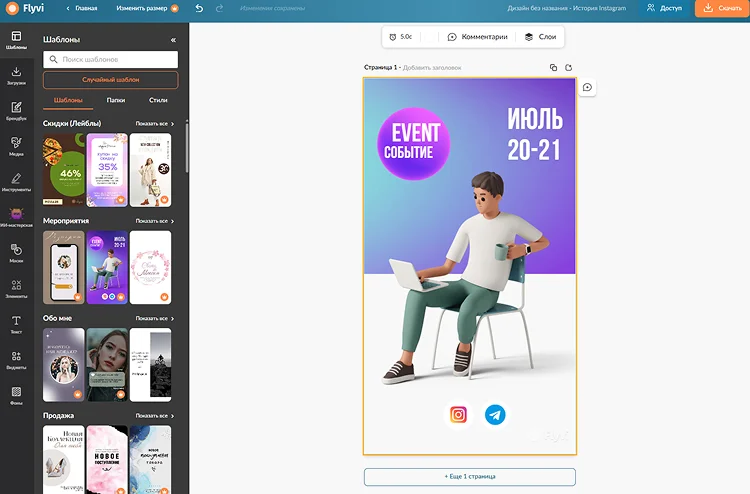
Task: Expand Показать все for Скидки (Лейблы)
Action: click(x=154, y=123)
